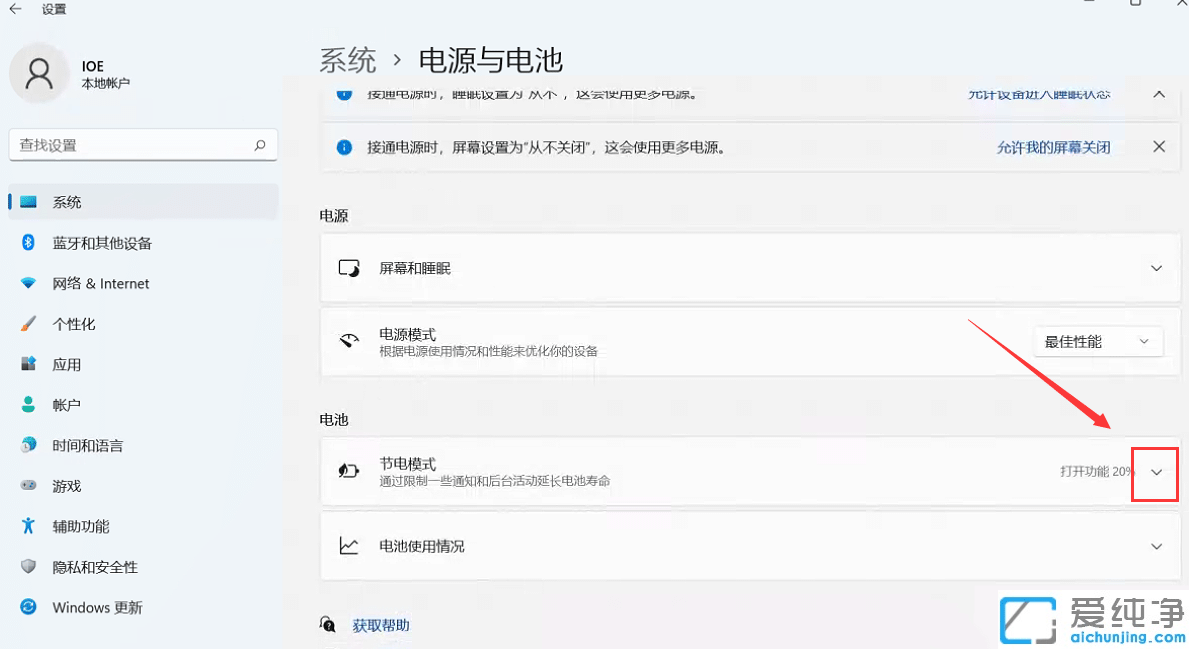This screenshot has height=649, width=1189.
Task: Expand the 屏幕和睡眠 section
Action: [x=1156, y=268]
